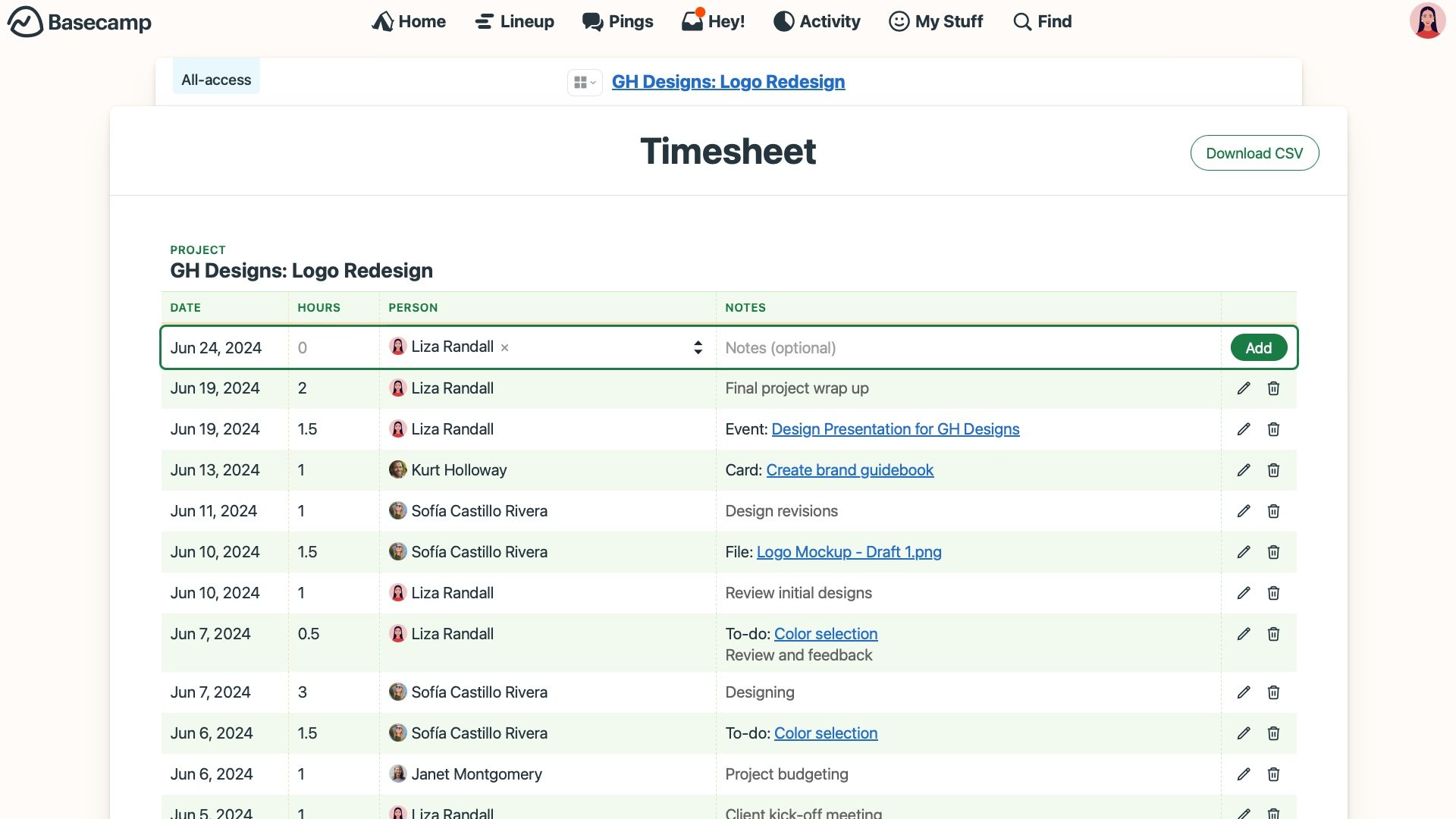
Task: Click the Basecamp logo
Action: point(79,22)
